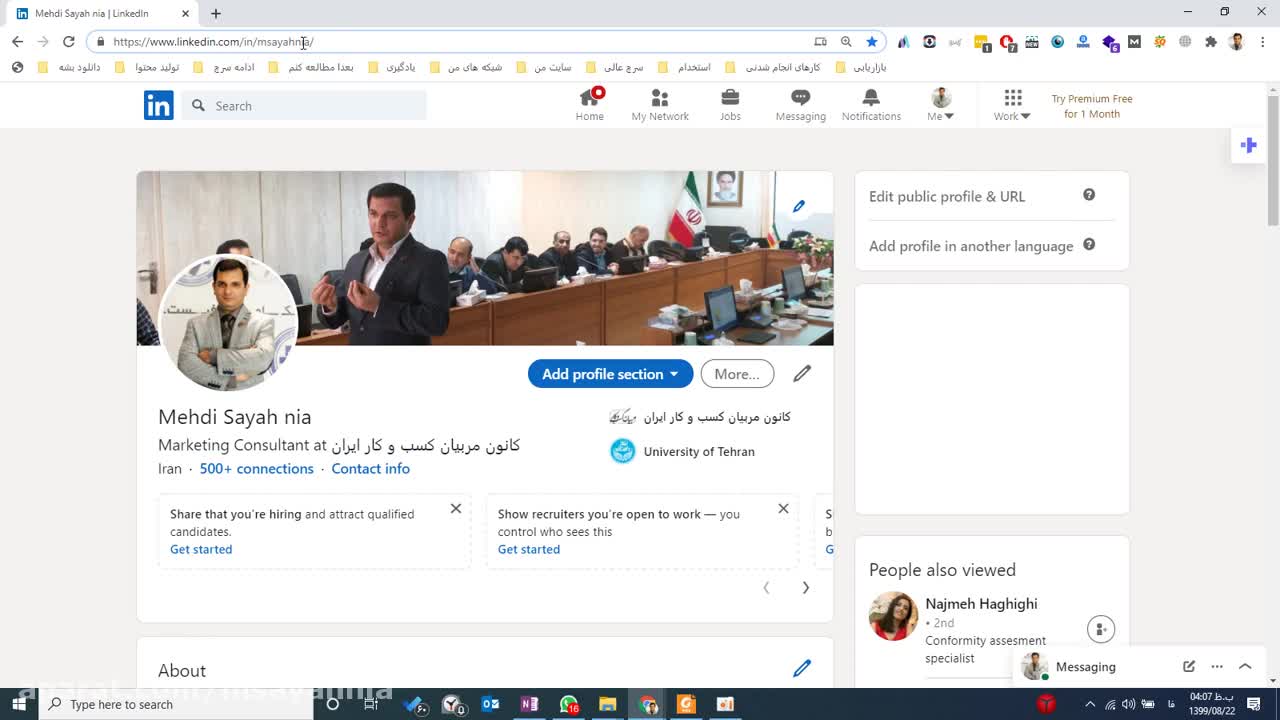Viewport: 1280px width, 720px height.
Task: Show next suggestion card arrow
Action: pyautogui.click(x=805, y=588)
